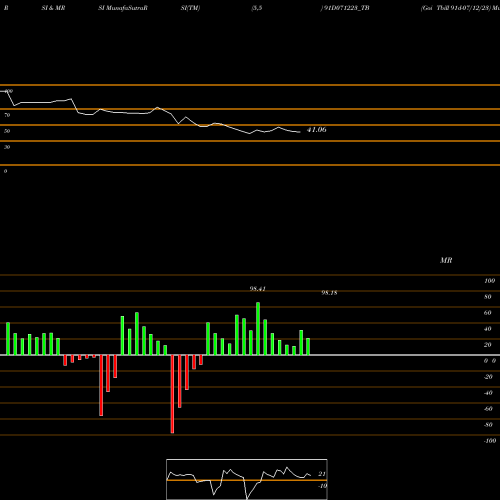
Task: Click the -20 axis label in MR panel
Action: pos(488,377)
